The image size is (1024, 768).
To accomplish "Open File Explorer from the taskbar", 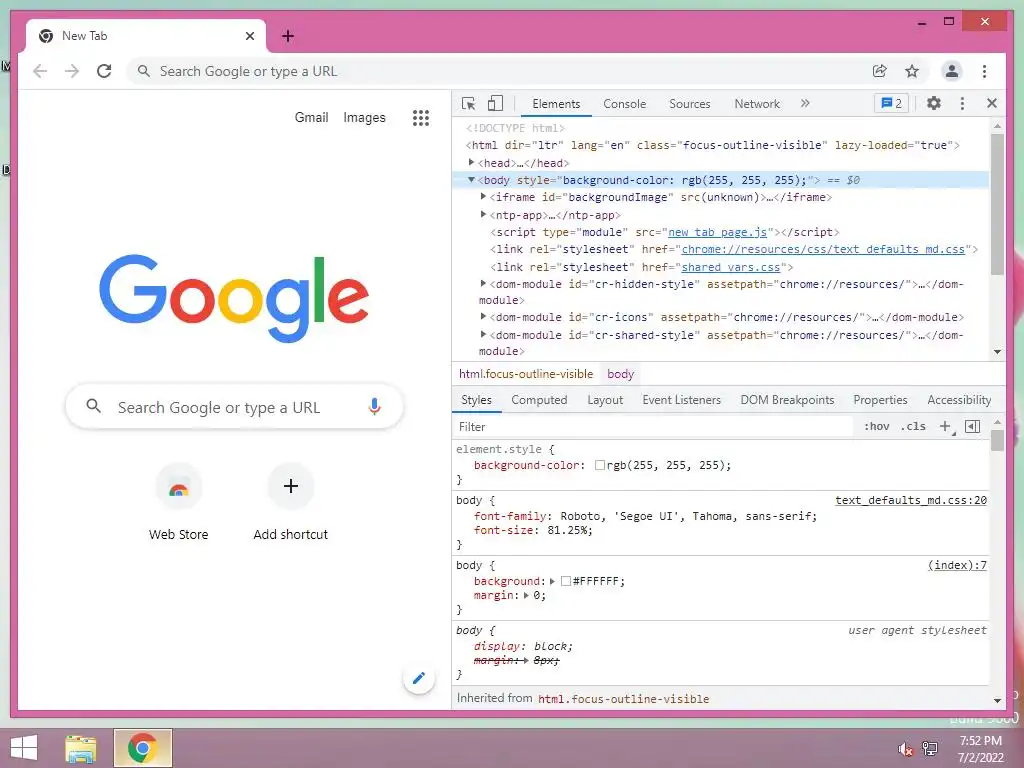I will [80, 748].
